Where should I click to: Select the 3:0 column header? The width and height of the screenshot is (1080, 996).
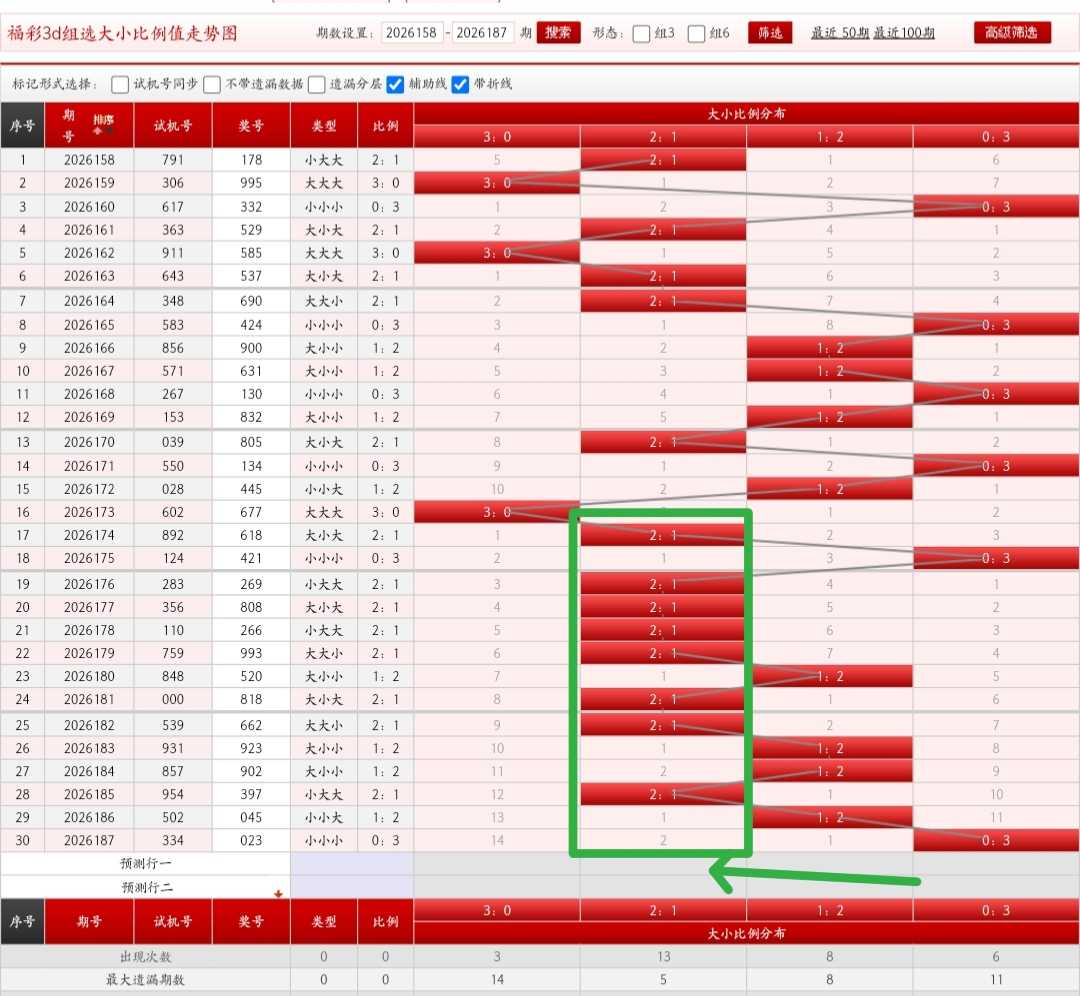coord(497,136)
